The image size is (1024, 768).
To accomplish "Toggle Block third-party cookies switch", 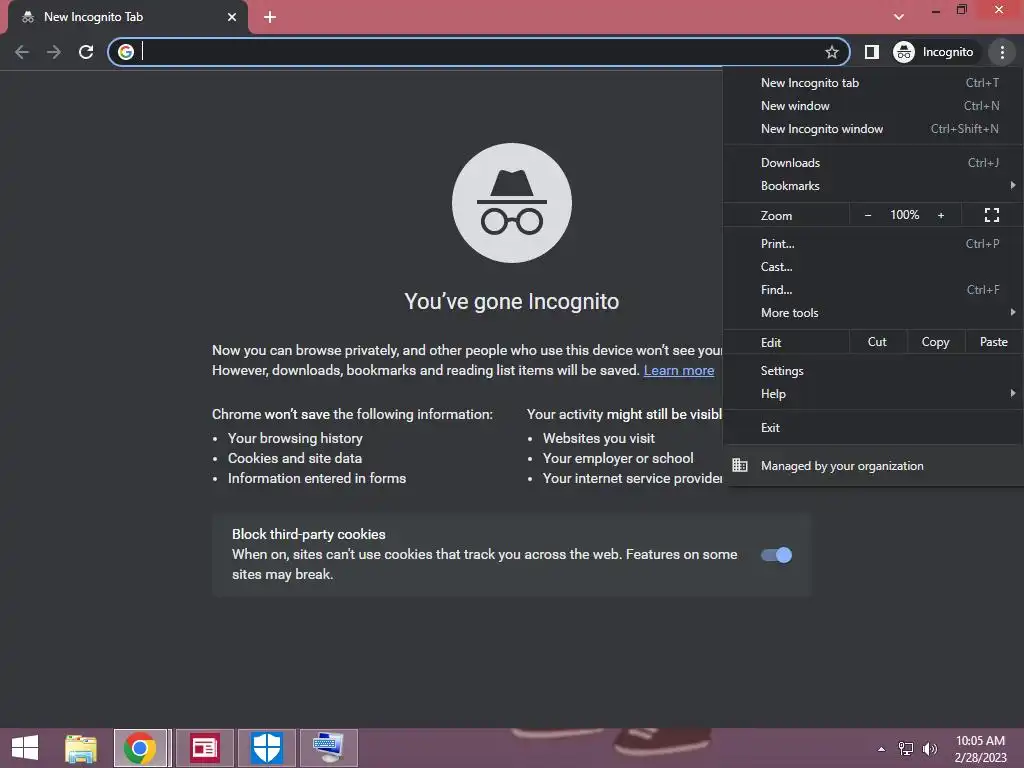I will 776,555.
